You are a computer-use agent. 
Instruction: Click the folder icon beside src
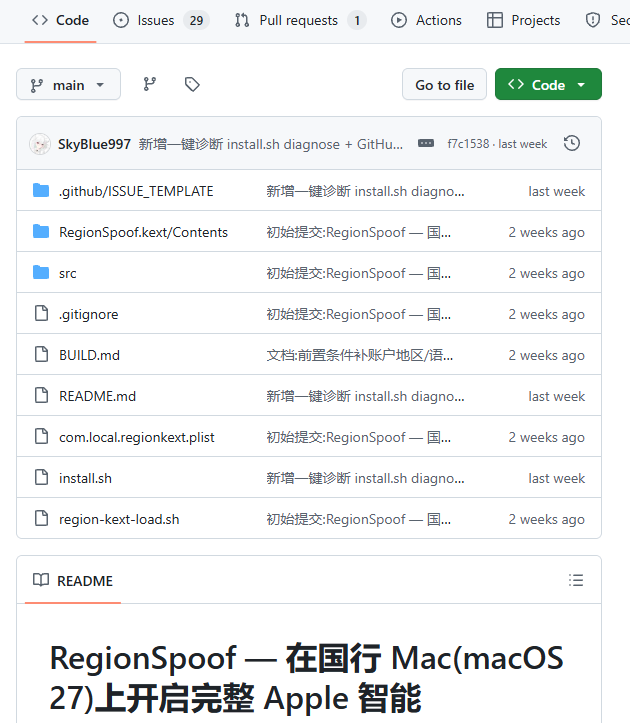pos(41,273)
